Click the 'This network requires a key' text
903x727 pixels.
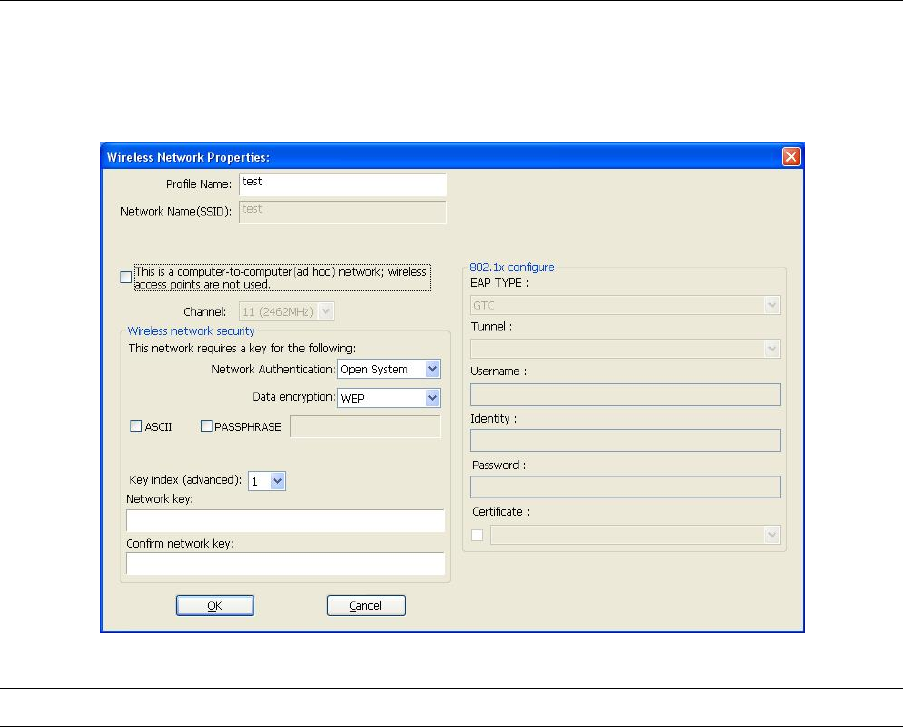click(242, 348)
